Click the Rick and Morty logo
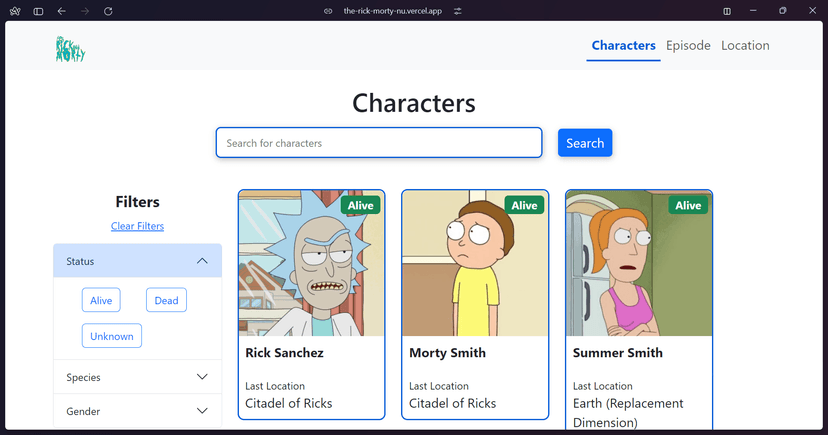This screenshot has height=435, width=828. [x=70, y=49]
